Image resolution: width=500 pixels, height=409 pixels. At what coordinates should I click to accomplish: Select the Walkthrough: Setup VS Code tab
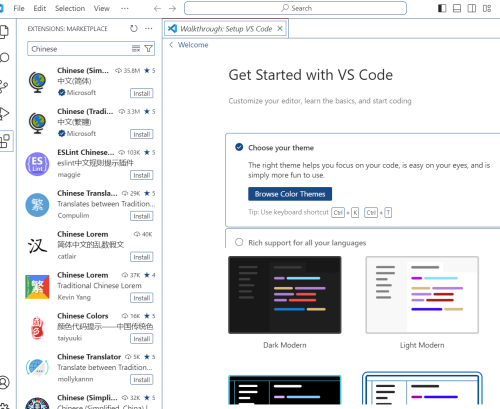click(226, 29)
